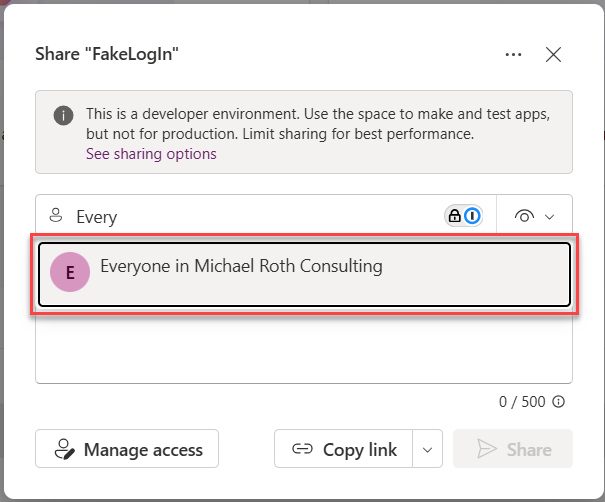Screen dimensions: 605x502
Task: Click the Share button
Action: [x=513, y=449]
